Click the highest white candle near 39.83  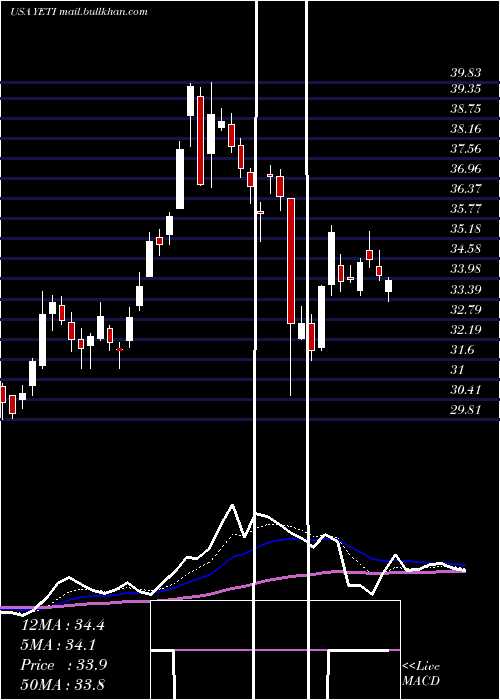[x=191, y=101]
